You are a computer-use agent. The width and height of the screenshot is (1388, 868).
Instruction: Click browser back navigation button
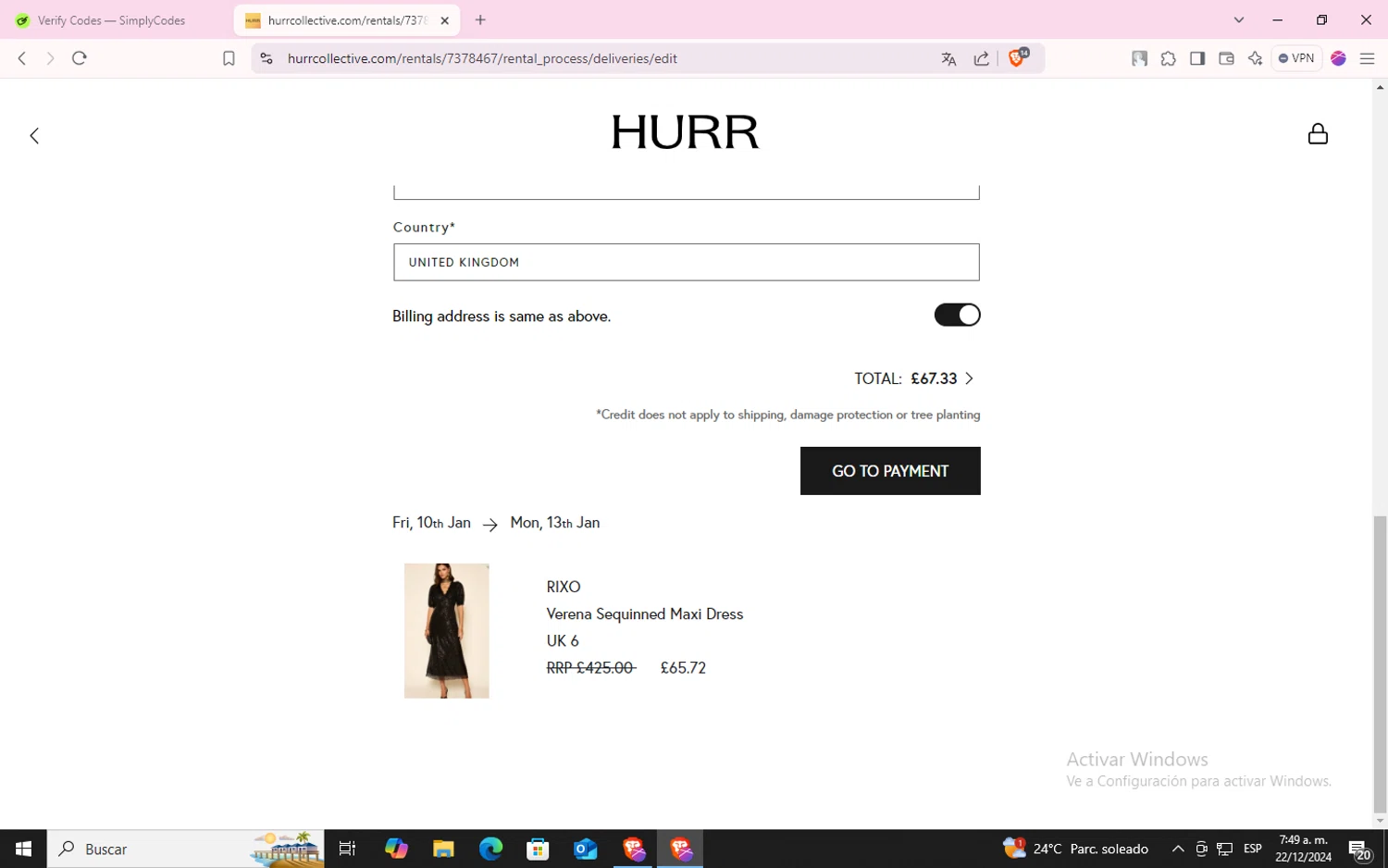[x=22, y=58]
